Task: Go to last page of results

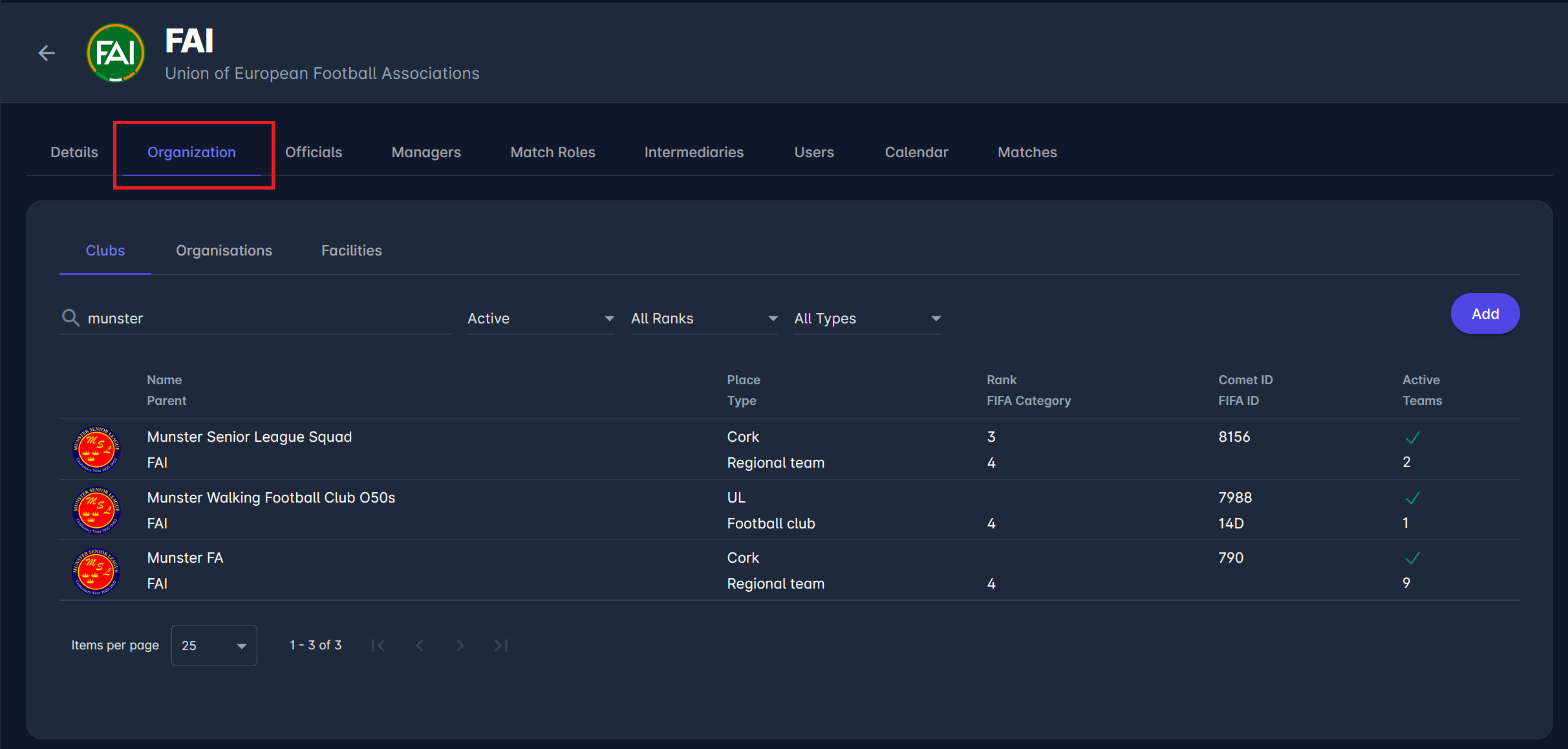Action: point(501,646)
